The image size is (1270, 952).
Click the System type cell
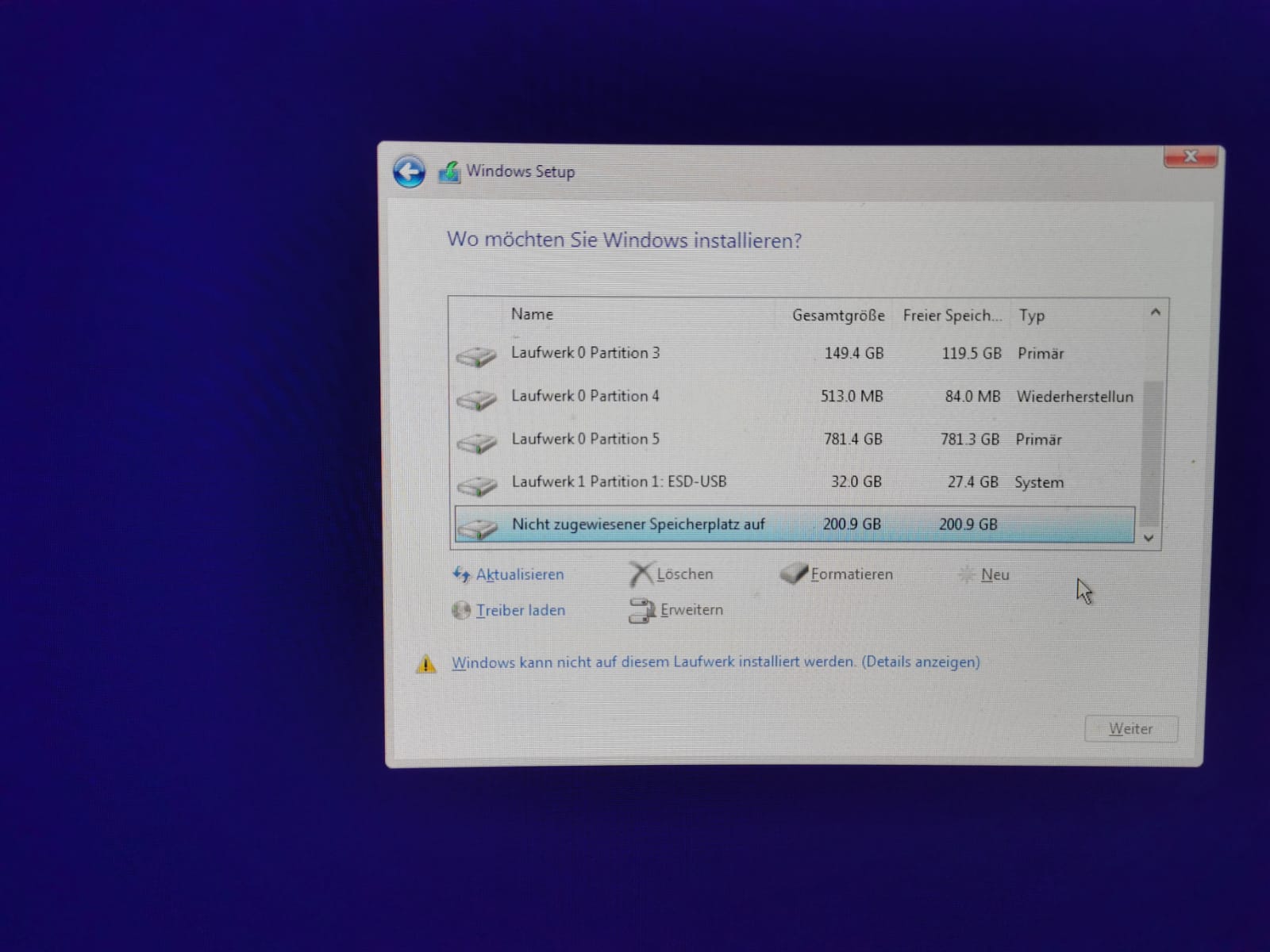pyautogui.click(x=1039, y=482)
